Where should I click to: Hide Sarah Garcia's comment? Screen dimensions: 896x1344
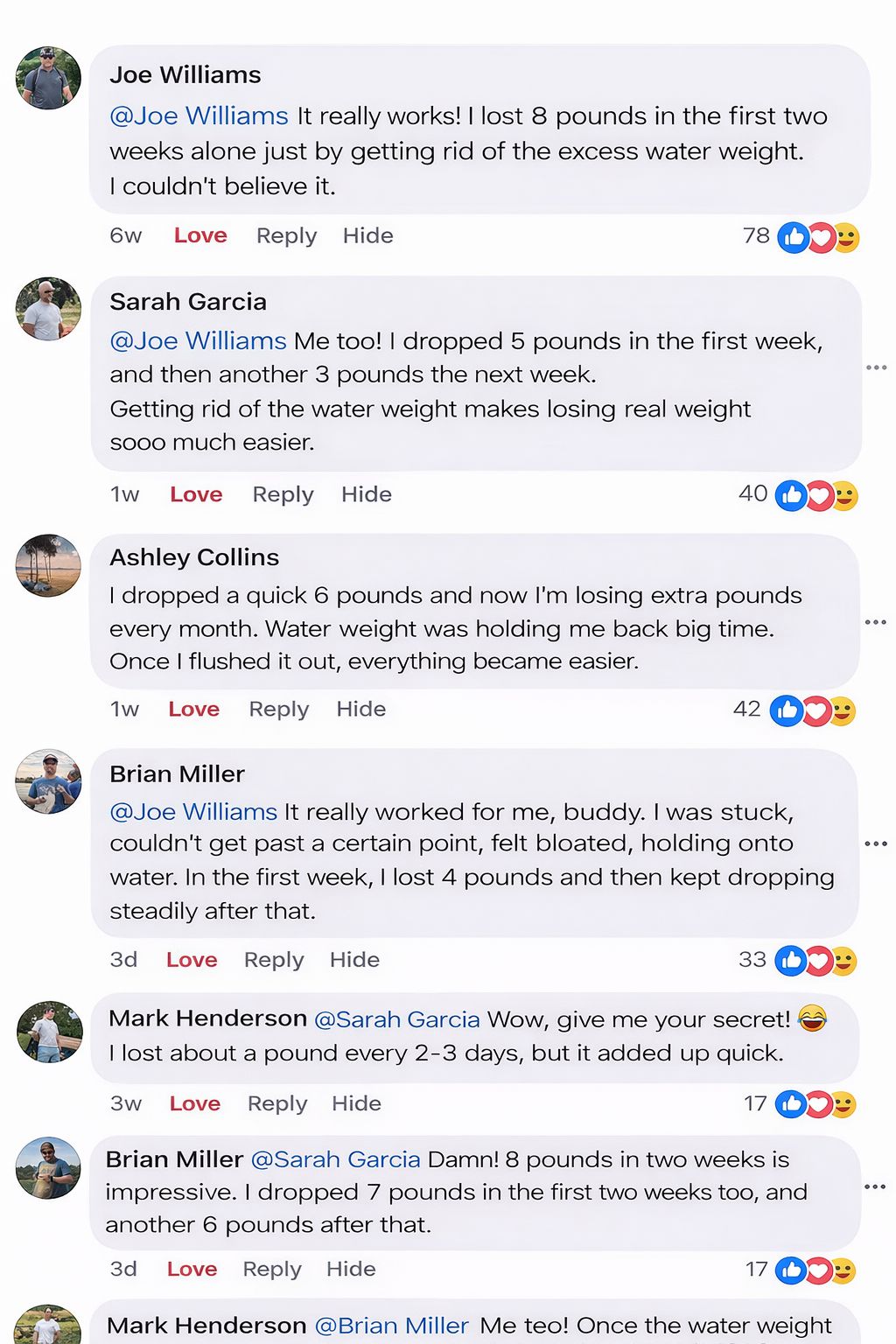pyautogui.click(x=366, y=494)
